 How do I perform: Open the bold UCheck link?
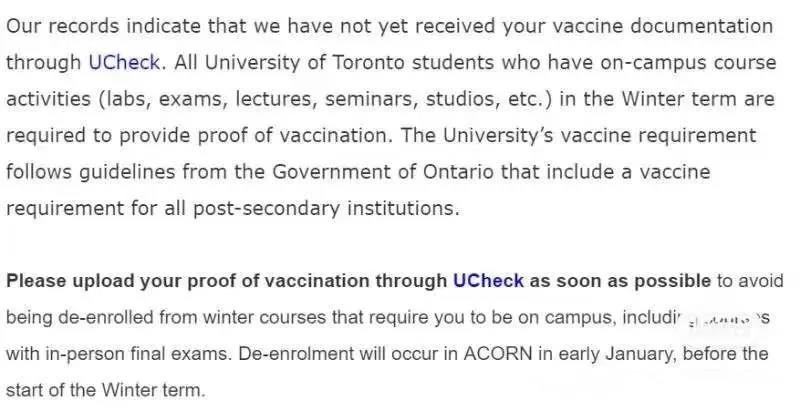[488, 281]
